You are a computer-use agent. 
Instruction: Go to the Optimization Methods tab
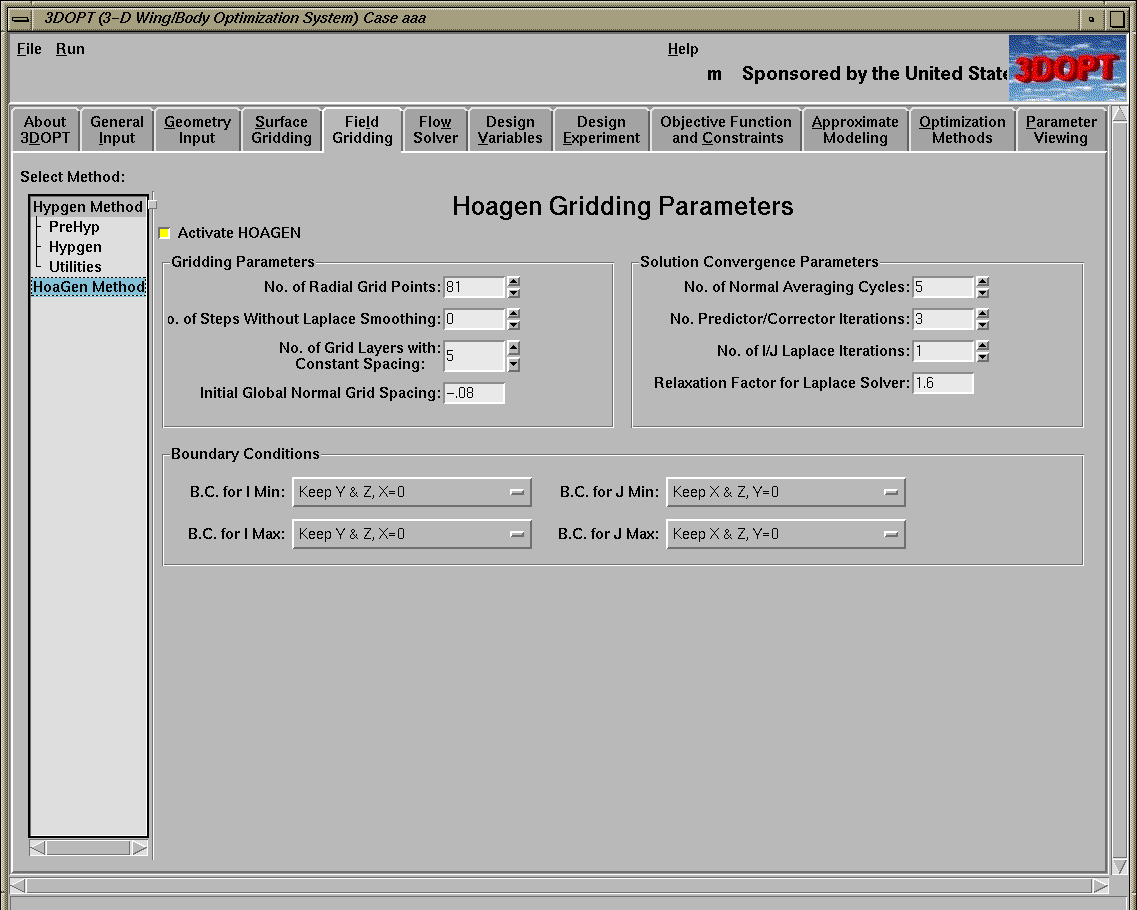962,130
